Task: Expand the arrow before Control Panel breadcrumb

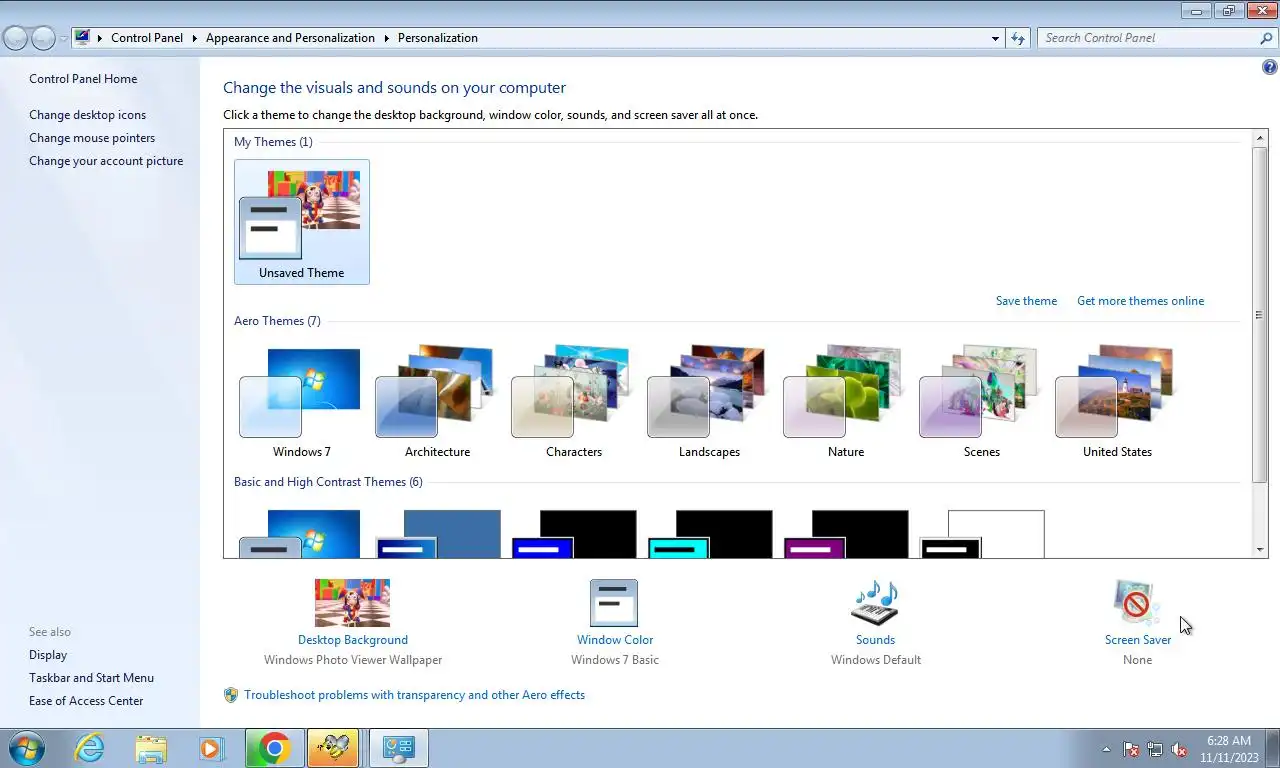Action: pyautogui.click(x=100, y=38)
